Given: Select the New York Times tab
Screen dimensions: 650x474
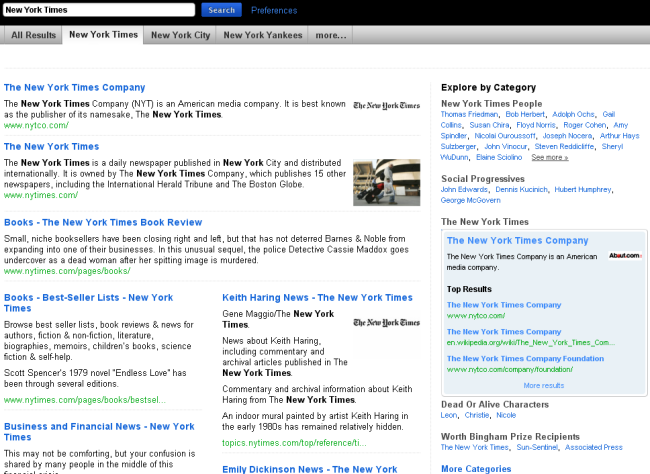Looking at the screenshot, I should [103, 35].
